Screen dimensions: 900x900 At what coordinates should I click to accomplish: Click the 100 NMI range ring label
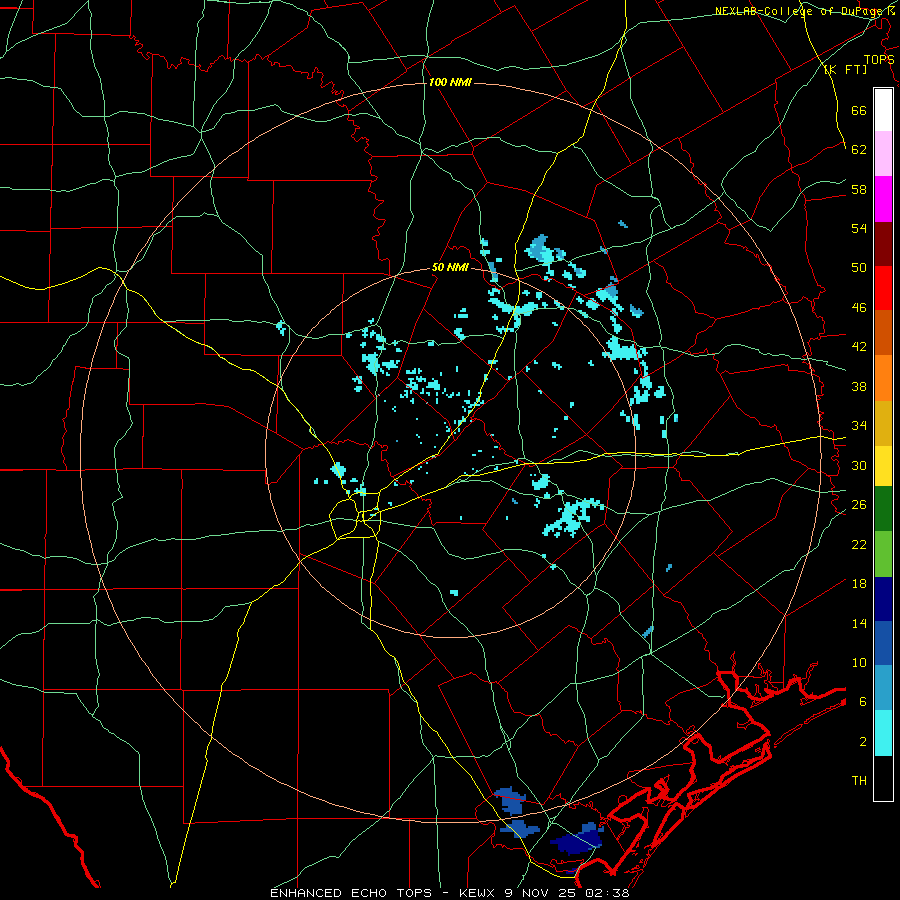(450, 83)
